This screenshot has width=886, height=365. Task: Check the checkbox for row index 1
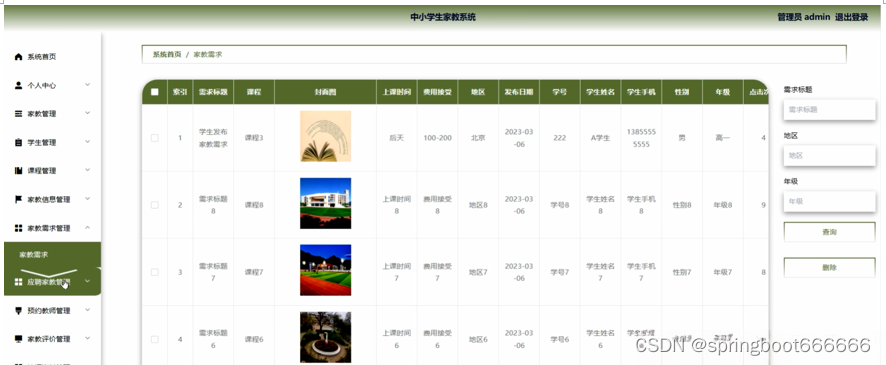point(155,138)
